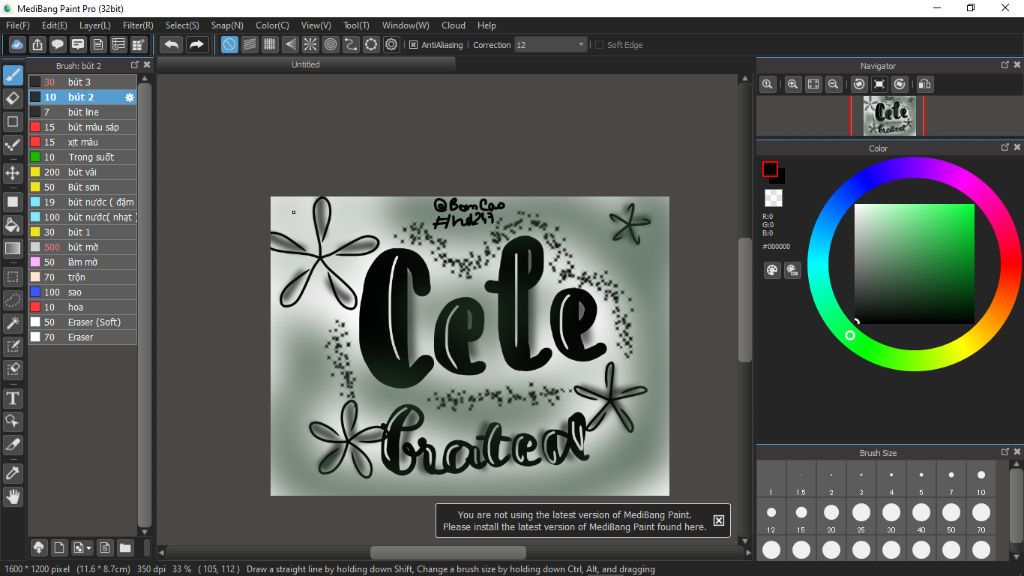Turn off snap with the Snap Off button
1024x576 pixels.
229,45
